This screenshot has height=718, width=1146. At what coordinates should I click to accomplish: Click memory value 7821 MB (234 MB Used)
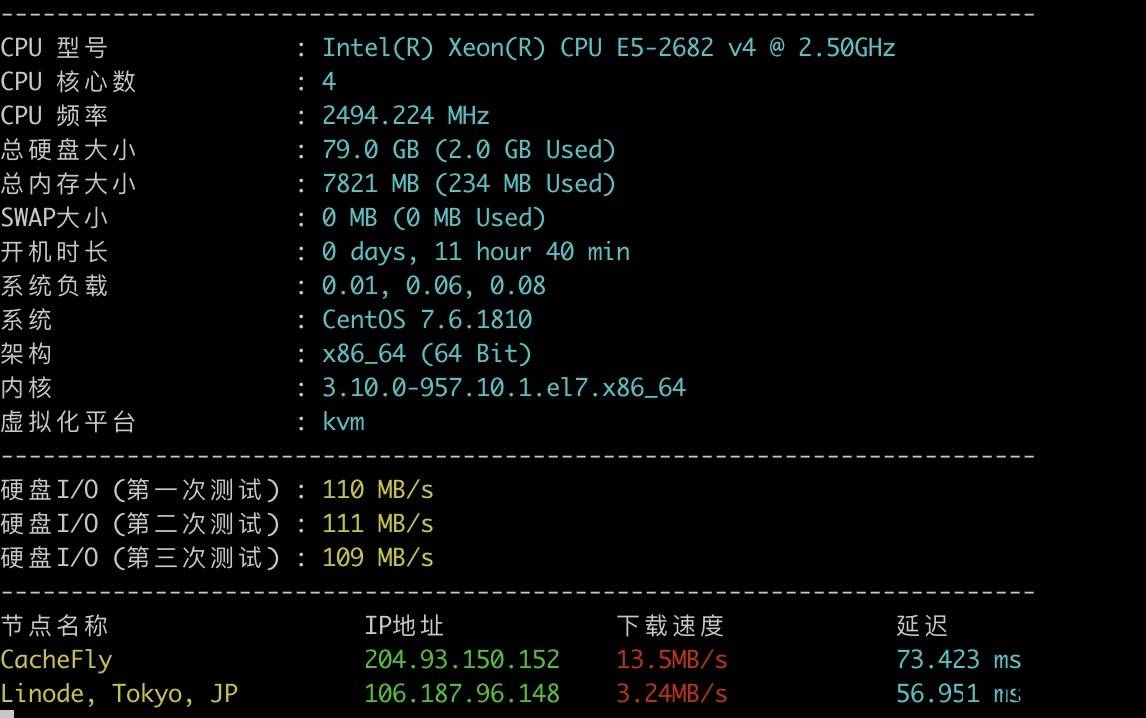point(469,184)
